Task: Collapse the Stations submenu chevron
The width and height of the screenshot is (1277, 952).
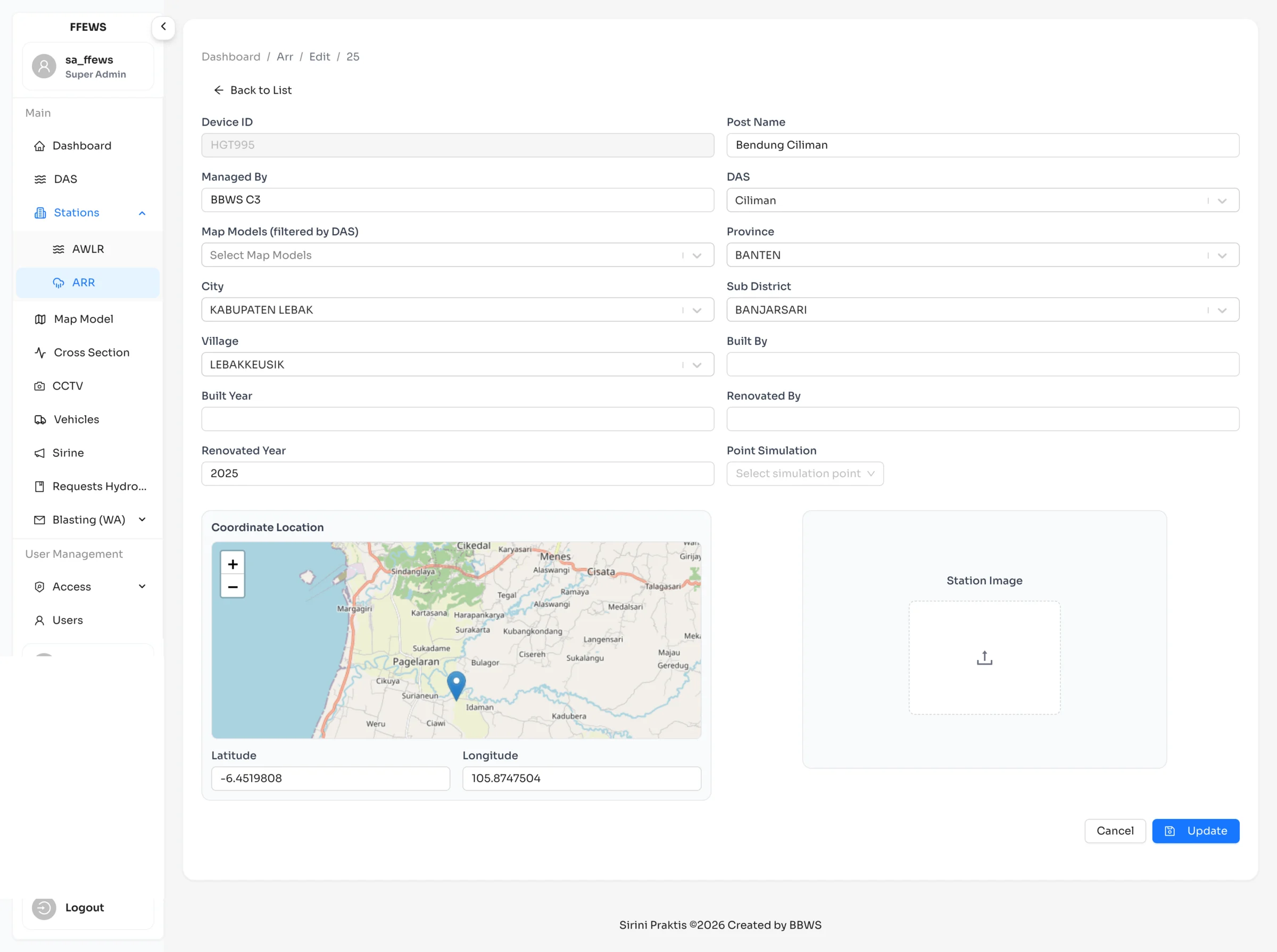Action: (x=142, y=213)
